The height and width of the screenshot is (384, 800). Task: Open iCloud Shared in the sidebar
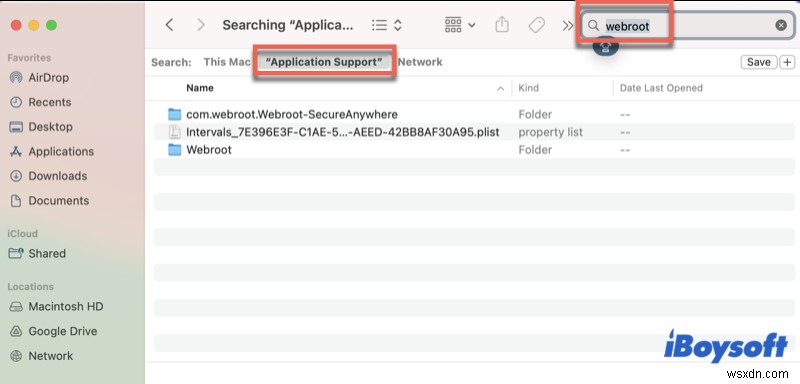[x=37, y=253]
